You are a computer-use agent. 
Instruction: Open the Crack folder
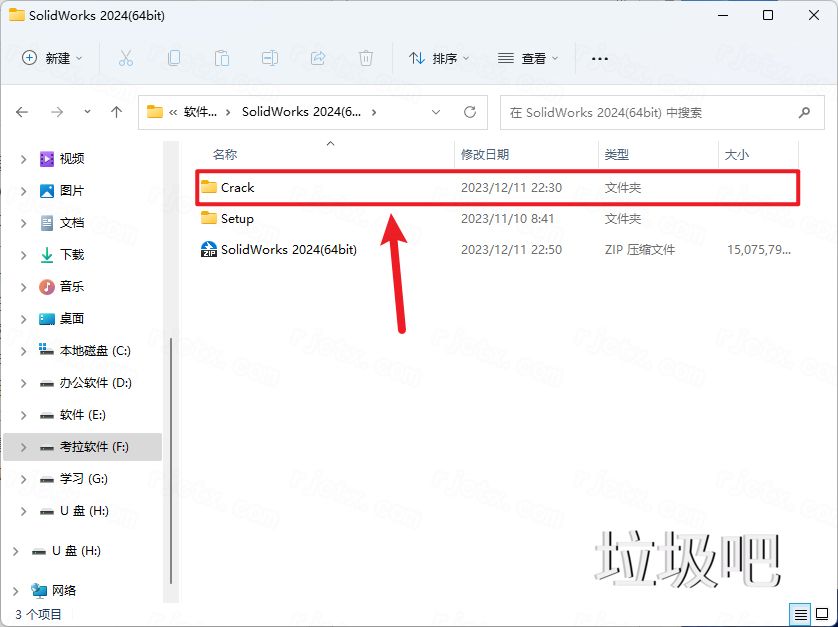coord(240,187)
